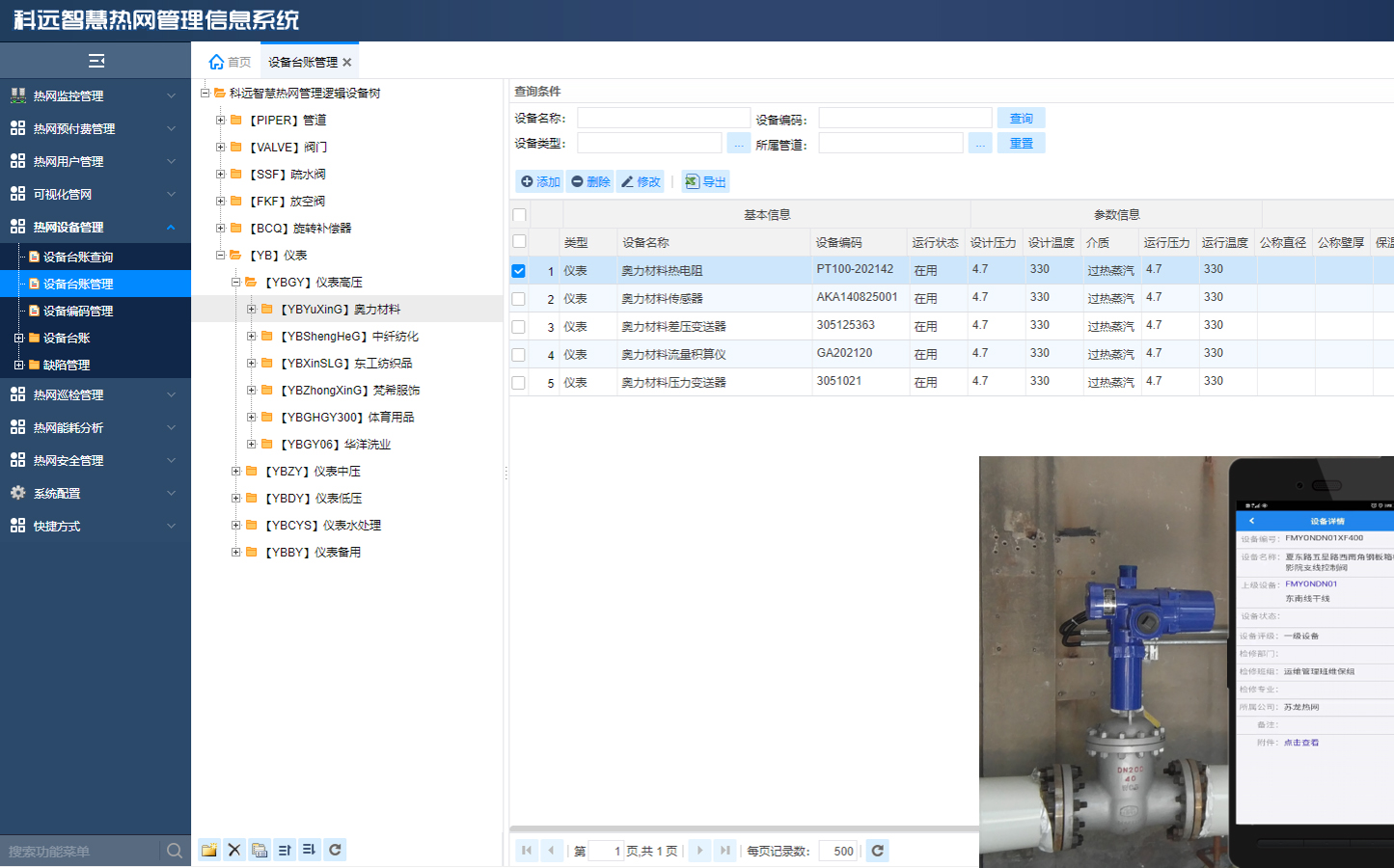Click the 查询 search button
1394x868 pixels.
point(1021,118)
